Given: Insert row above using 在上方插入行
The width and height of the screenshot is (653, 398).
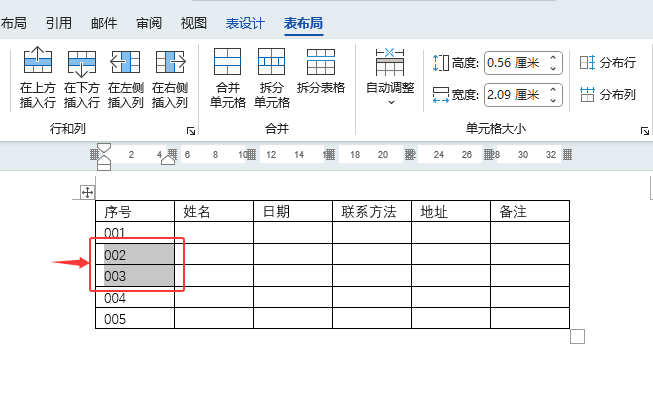Looking at the screenshot, I should coord(37,77).
